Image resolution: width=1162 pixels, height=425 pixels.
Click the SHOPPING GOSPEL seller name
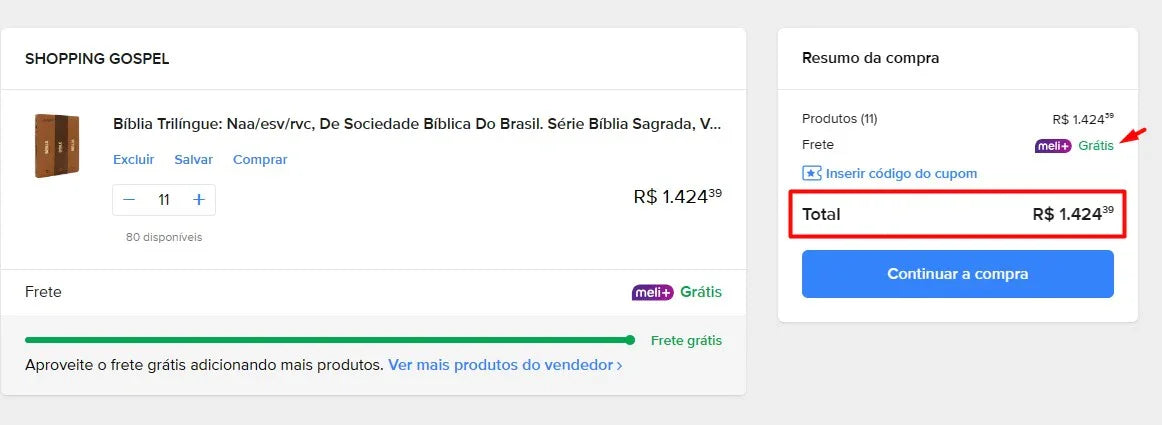pyautogui.click(x=97, y=59)
